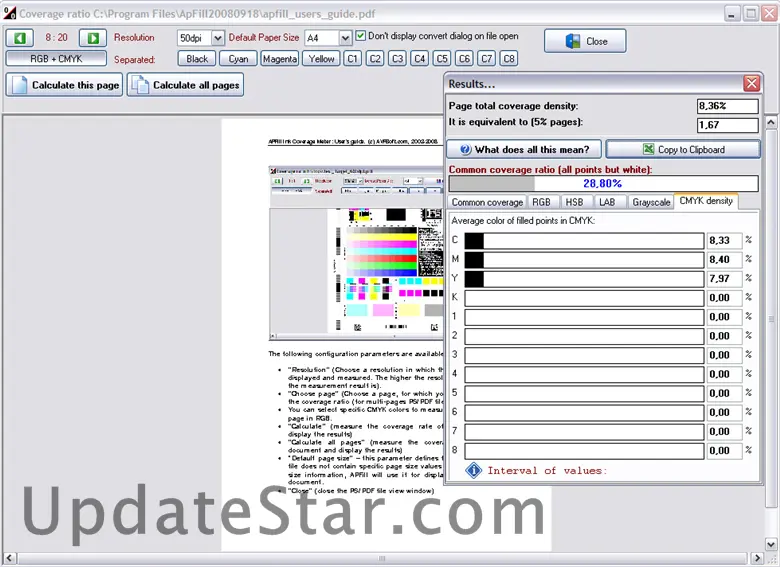Image resolution: width=780 pixels, height=567 pixels.
Task: Select the Cyan separation
Action: 238,59
